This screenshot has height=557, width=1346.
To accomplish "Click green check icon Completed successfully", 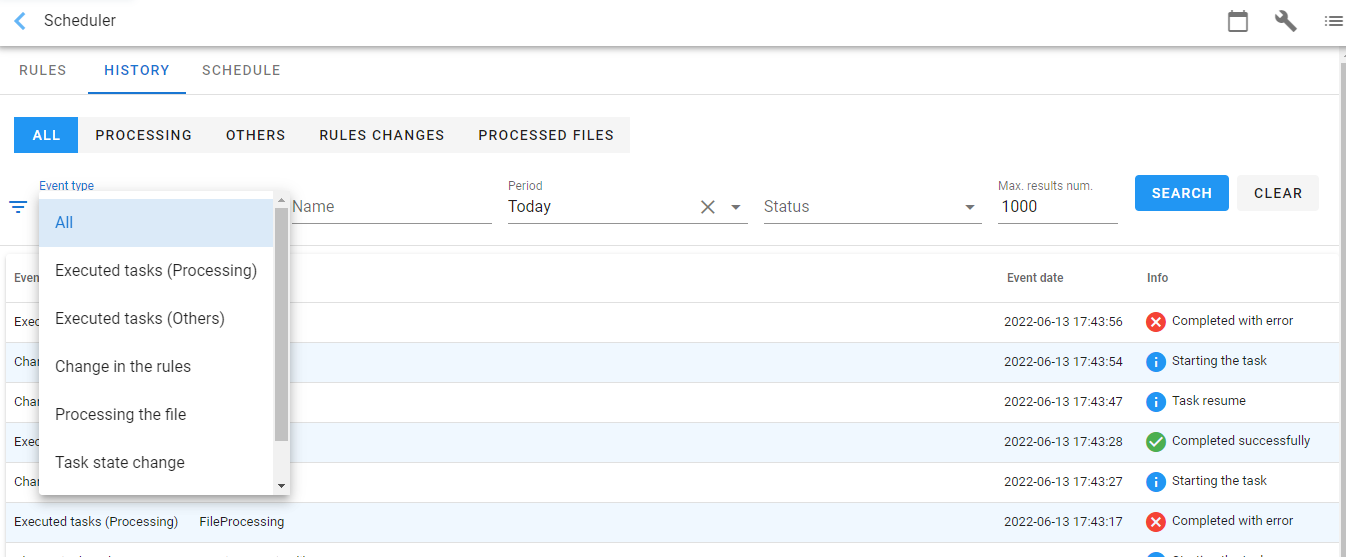I will click(1156, 442).
